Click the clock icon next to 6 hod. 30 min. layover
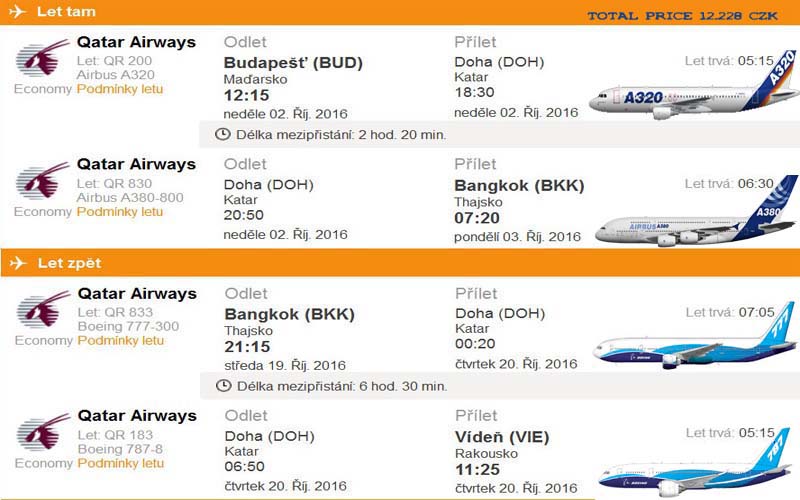Viewport: 800px width, 500px height. [x=223, y=386]
